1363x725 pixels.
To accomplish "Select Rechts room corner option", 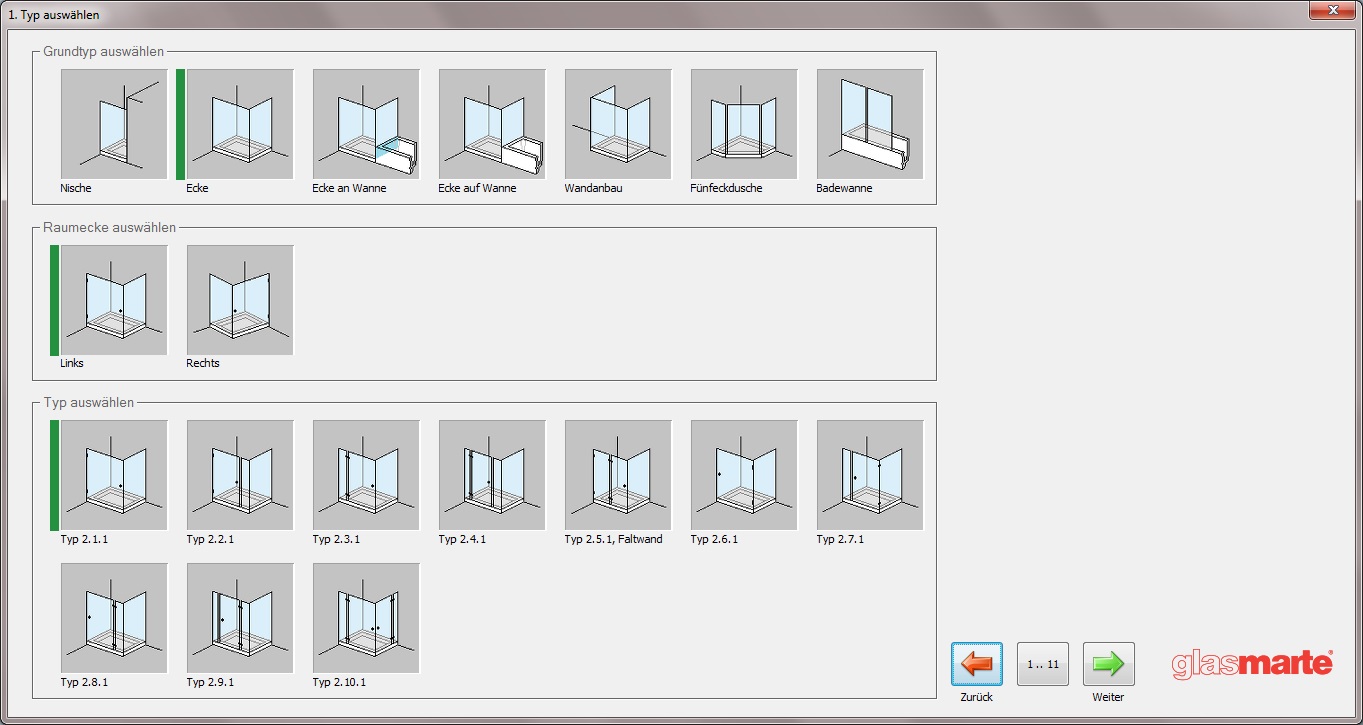I will pyautogui.click(x=240, y=300).
